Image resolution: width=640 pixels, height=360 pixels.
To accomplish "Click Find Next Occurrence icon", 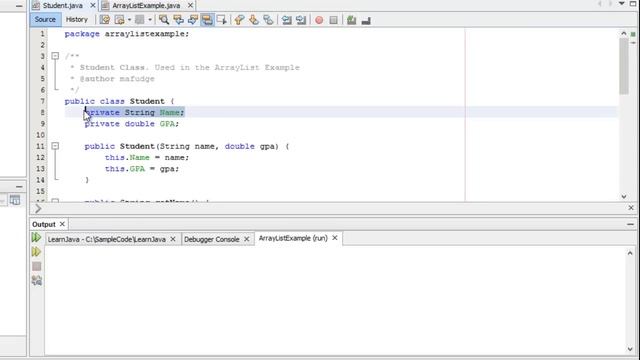I will [193, 20].
